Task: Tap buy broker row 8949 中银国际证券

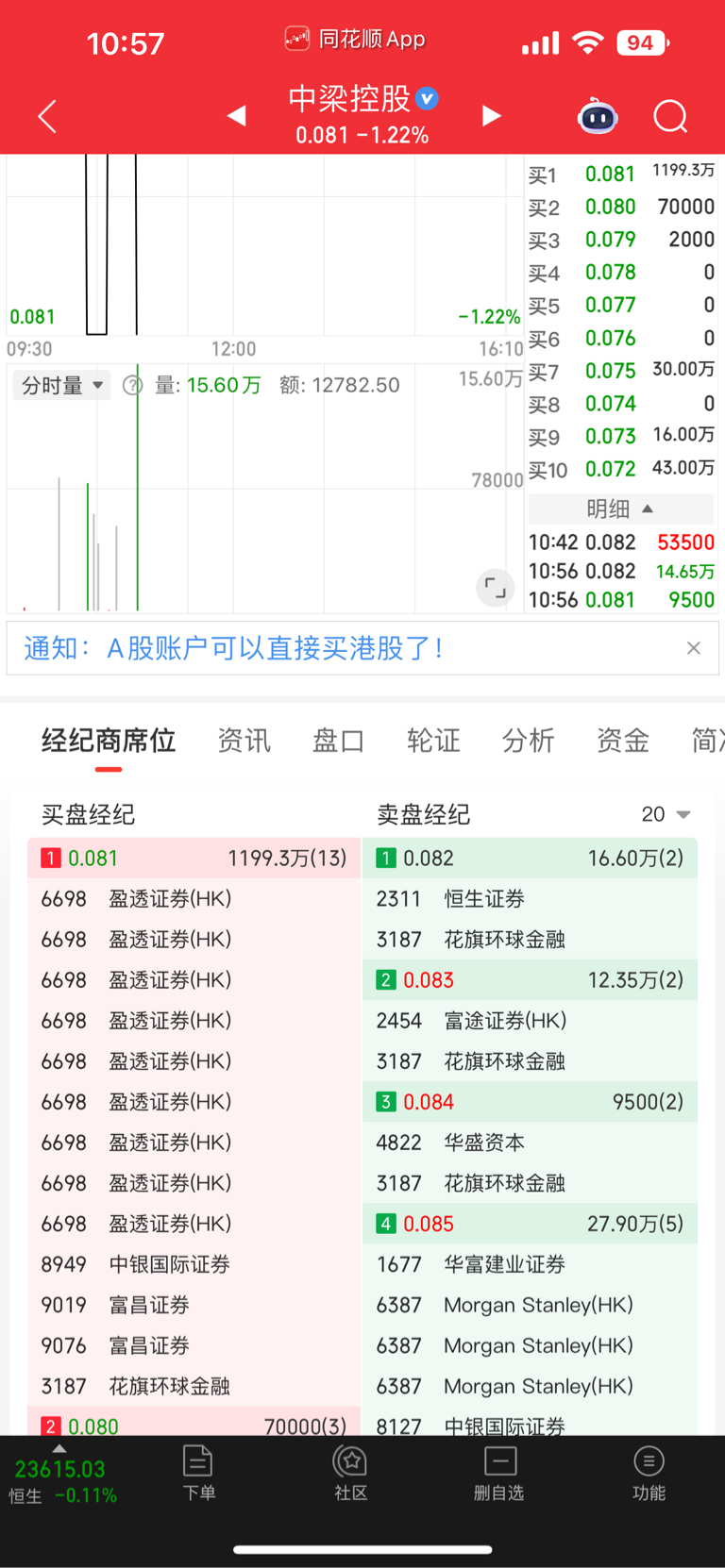Action: pyautogui.click(x=194, y=1264)
